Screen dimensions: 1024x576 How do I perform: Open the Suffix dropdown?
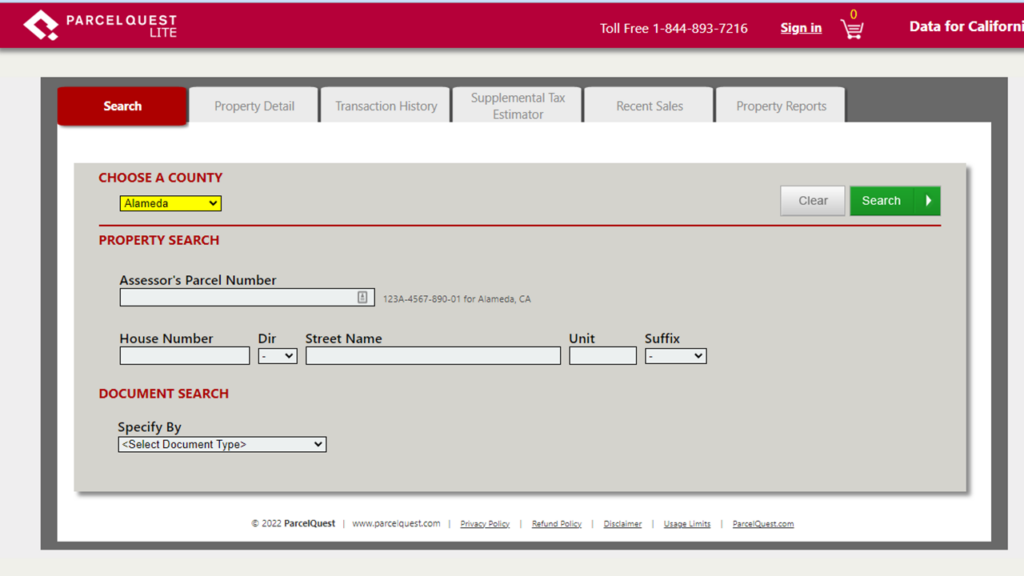coord(675,356)
